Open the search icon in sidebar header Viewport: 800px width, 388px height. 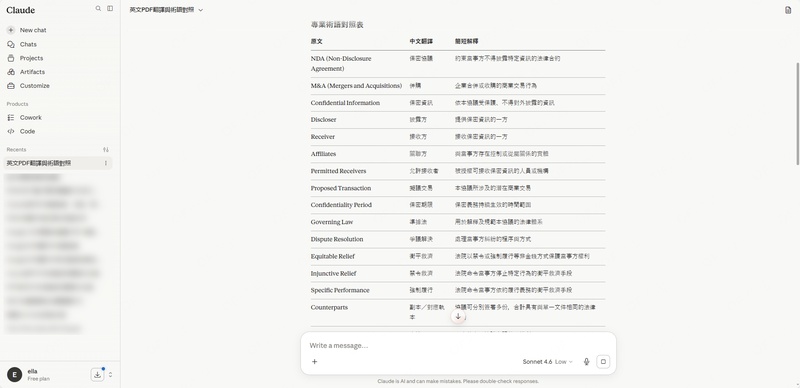point(98,9)
